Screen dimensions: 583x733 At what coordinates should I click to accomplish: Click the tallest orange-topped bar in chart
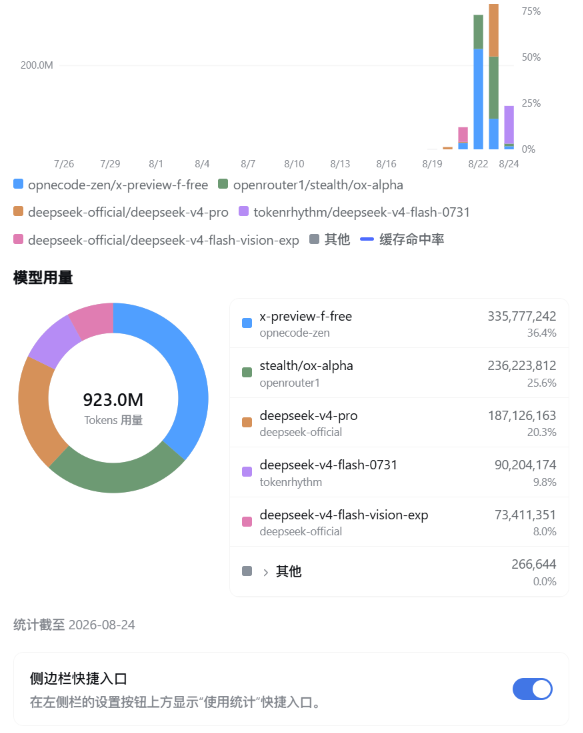click(x=494, y=76)
